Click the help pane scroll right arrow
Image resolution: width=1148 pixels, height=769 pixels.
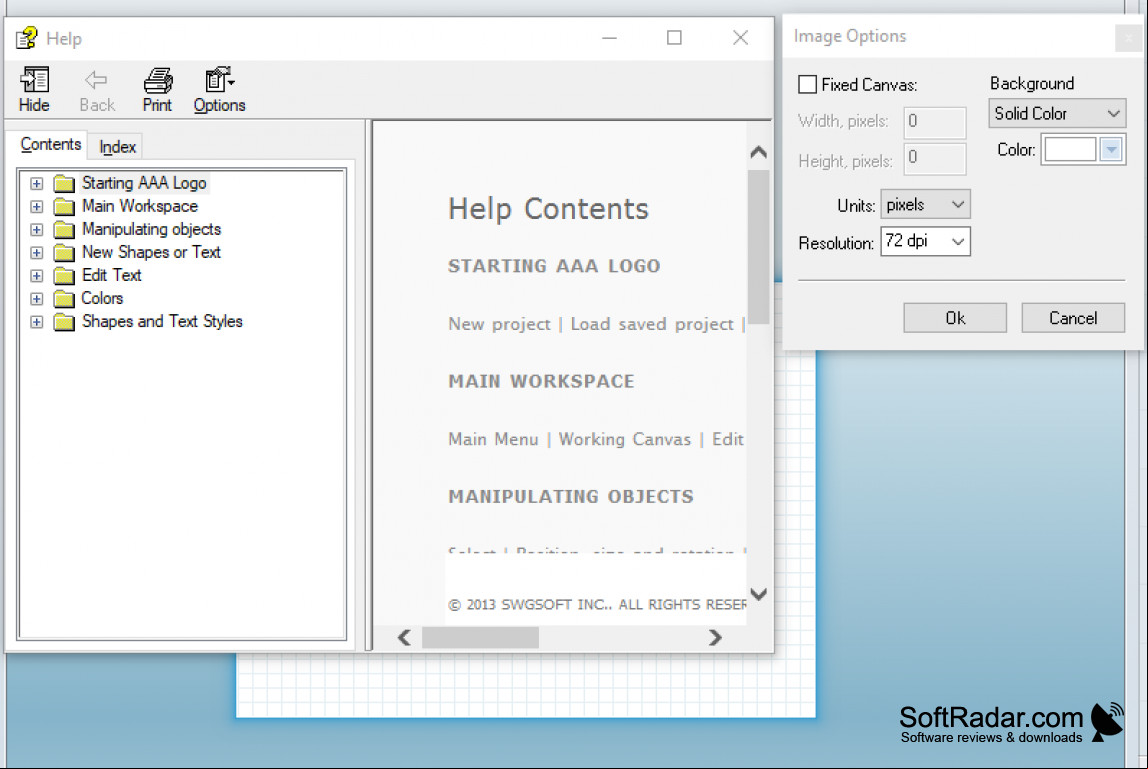(x=715, y=638)
